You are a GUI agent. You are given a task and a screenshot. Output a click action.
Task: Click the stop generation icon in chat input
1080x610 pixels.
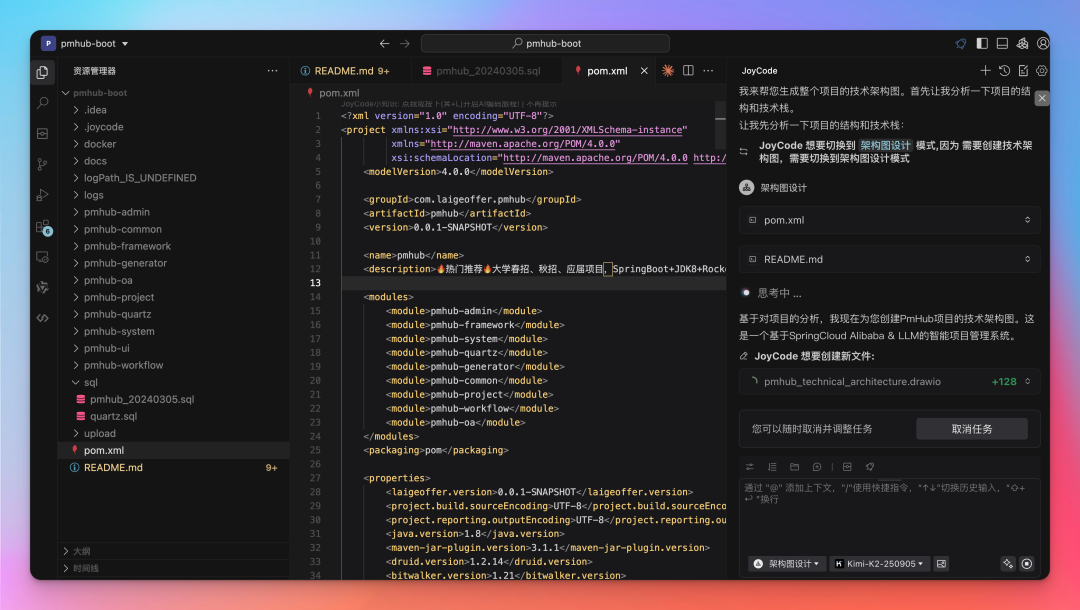click(1027, 564)
